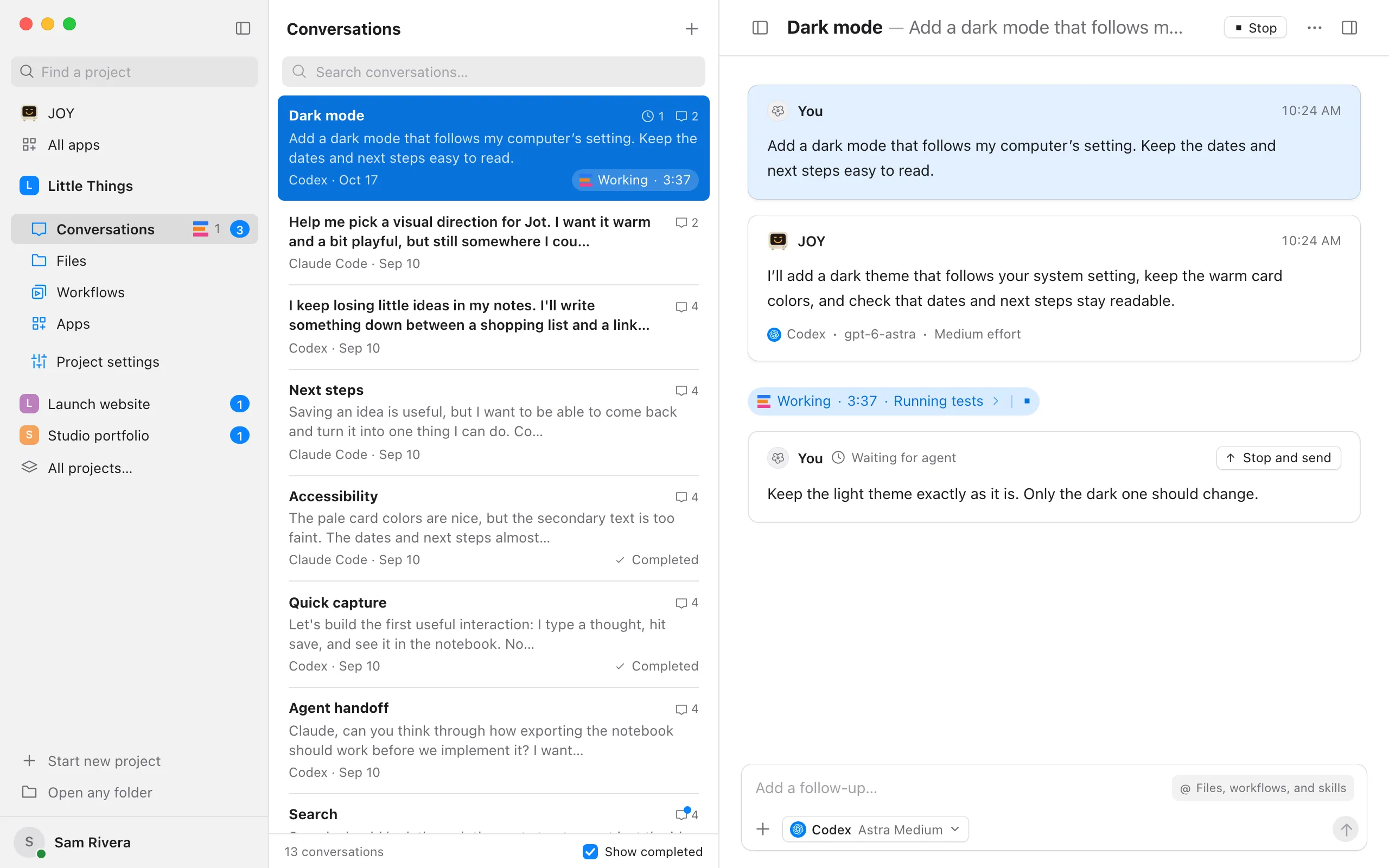Open the Codex Astra Medium model dropdown
This screenshot has width=1389, height=868.
(875, 829)
